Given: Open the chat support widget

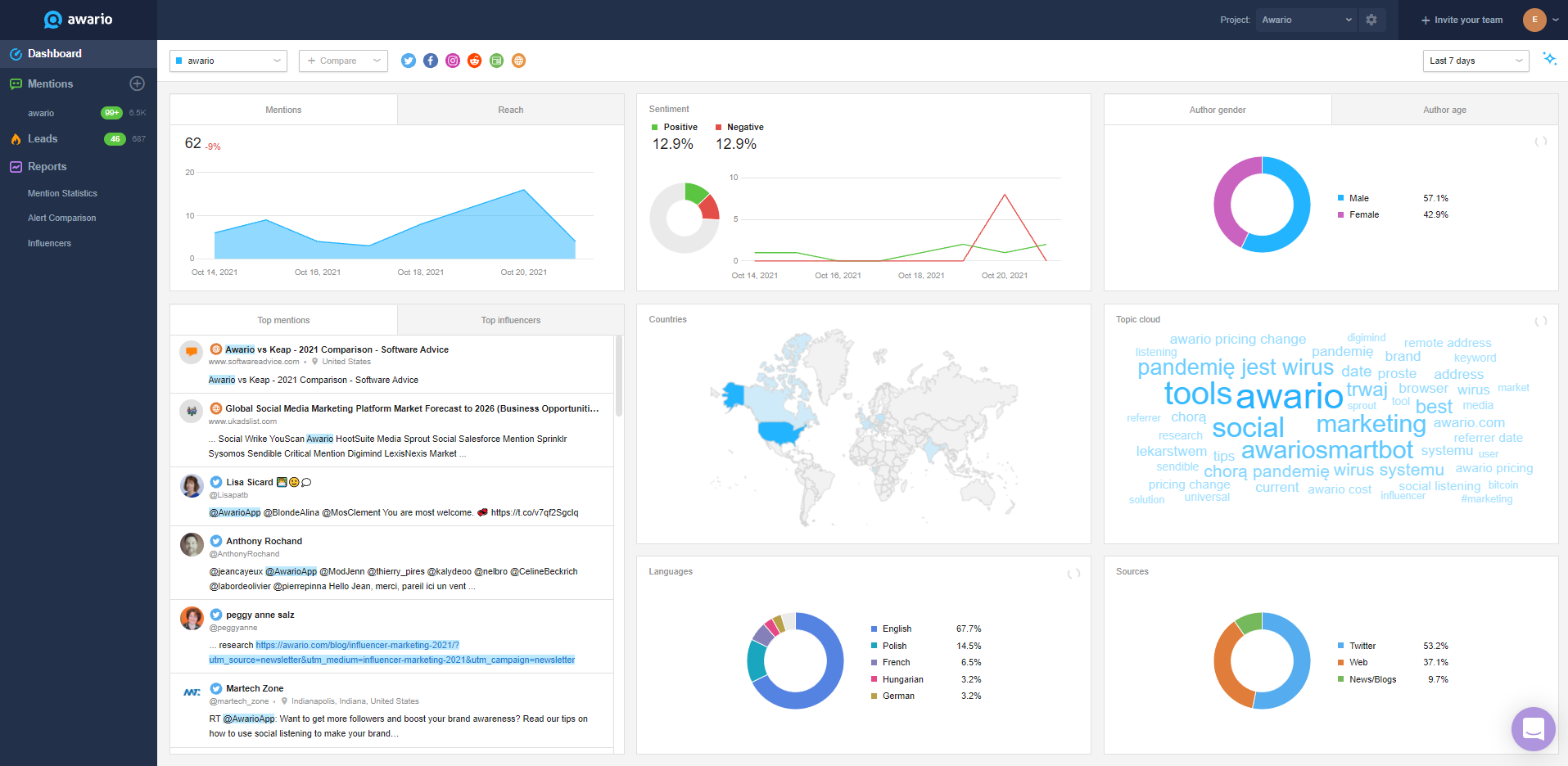Looking at the screenshot, I should [1533, 728].
